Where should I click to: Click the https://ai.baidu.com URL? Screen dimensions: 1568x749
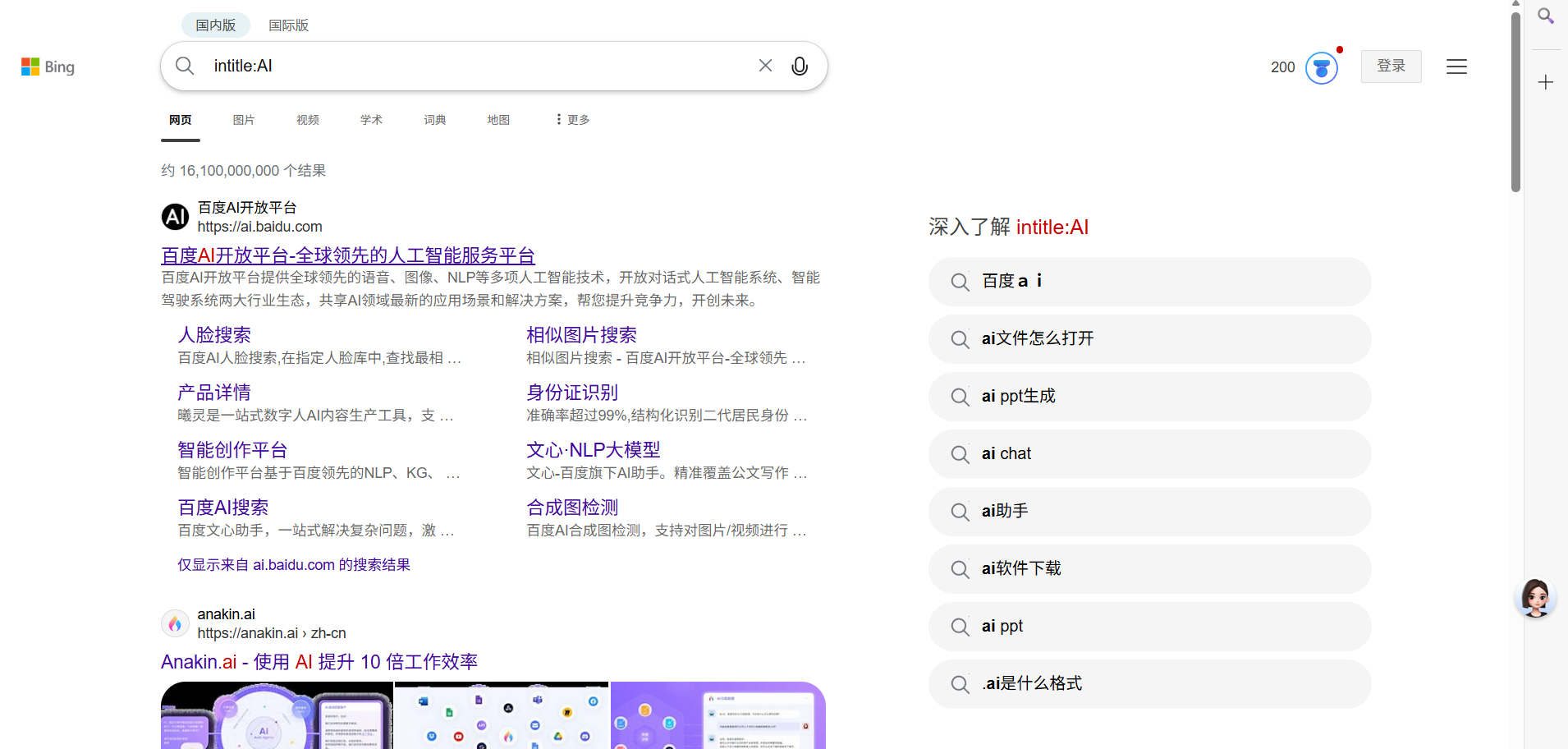tap(259, 227)
